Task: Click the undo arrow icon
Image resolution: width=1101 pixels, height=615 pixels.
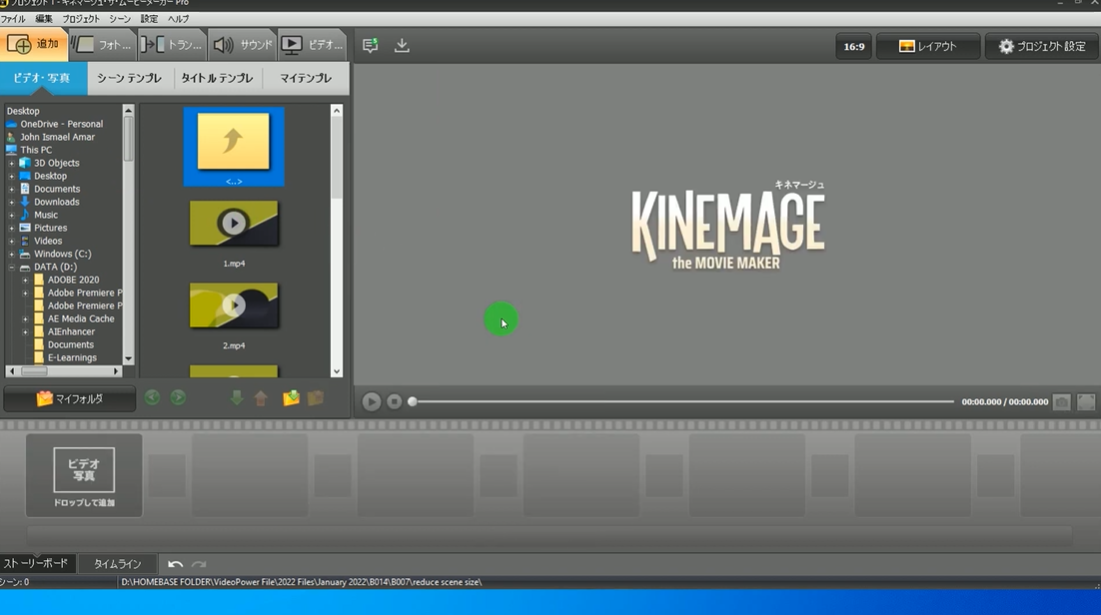Action: tap(175, 564)
